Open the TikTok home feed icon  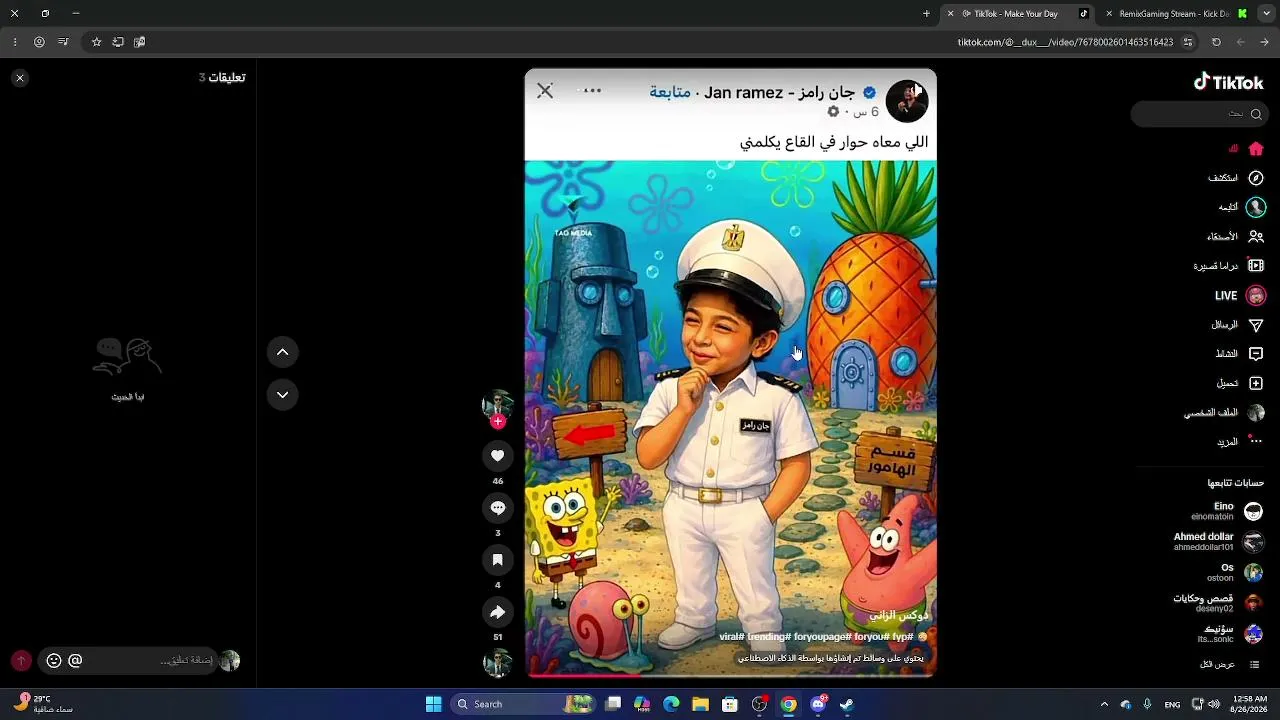[x=1256, y=149]
